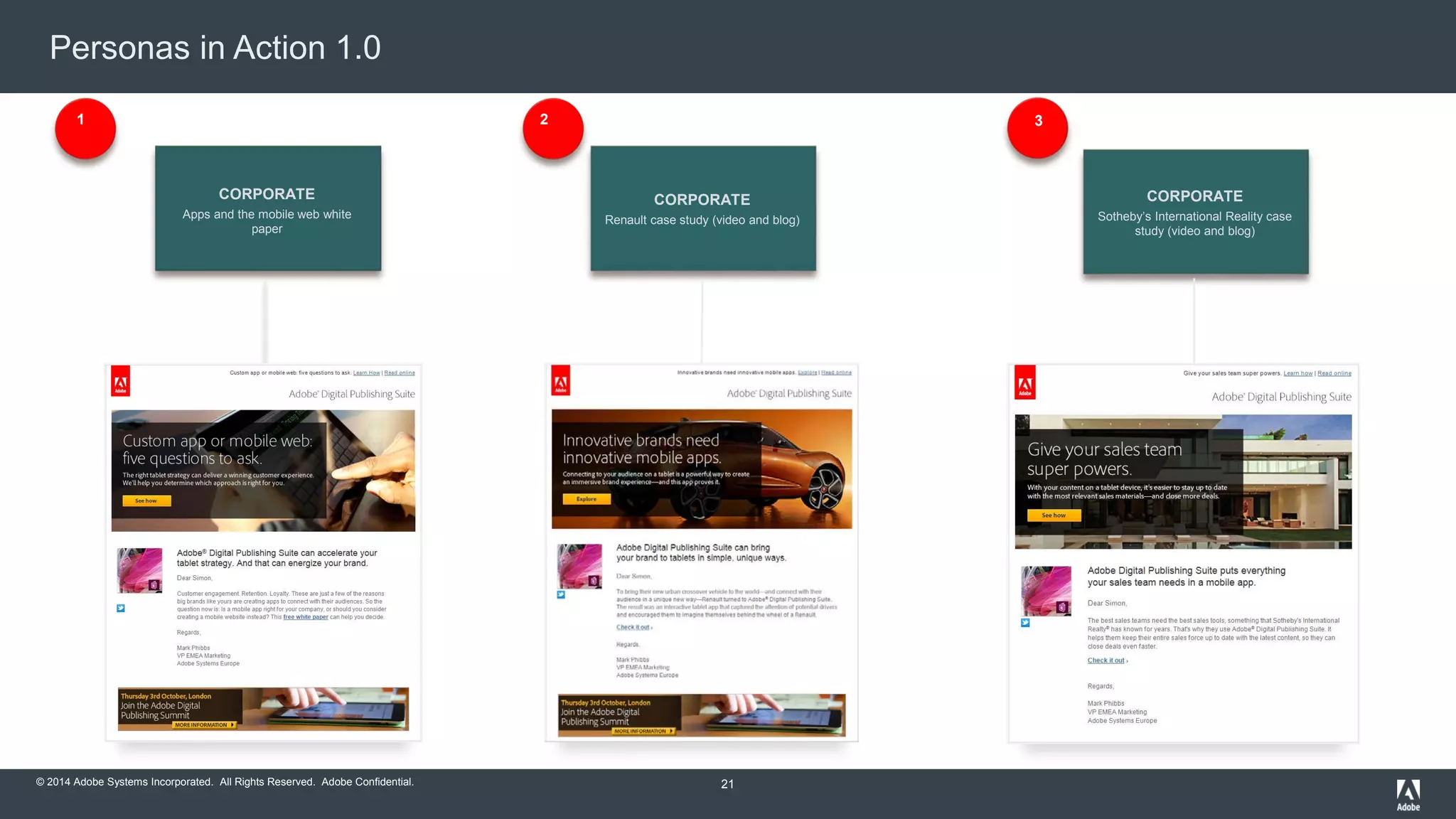
Task: Click 'Check it out' link in Sotheby's email
Action: pyautogui.click(x=1108, y=660)
